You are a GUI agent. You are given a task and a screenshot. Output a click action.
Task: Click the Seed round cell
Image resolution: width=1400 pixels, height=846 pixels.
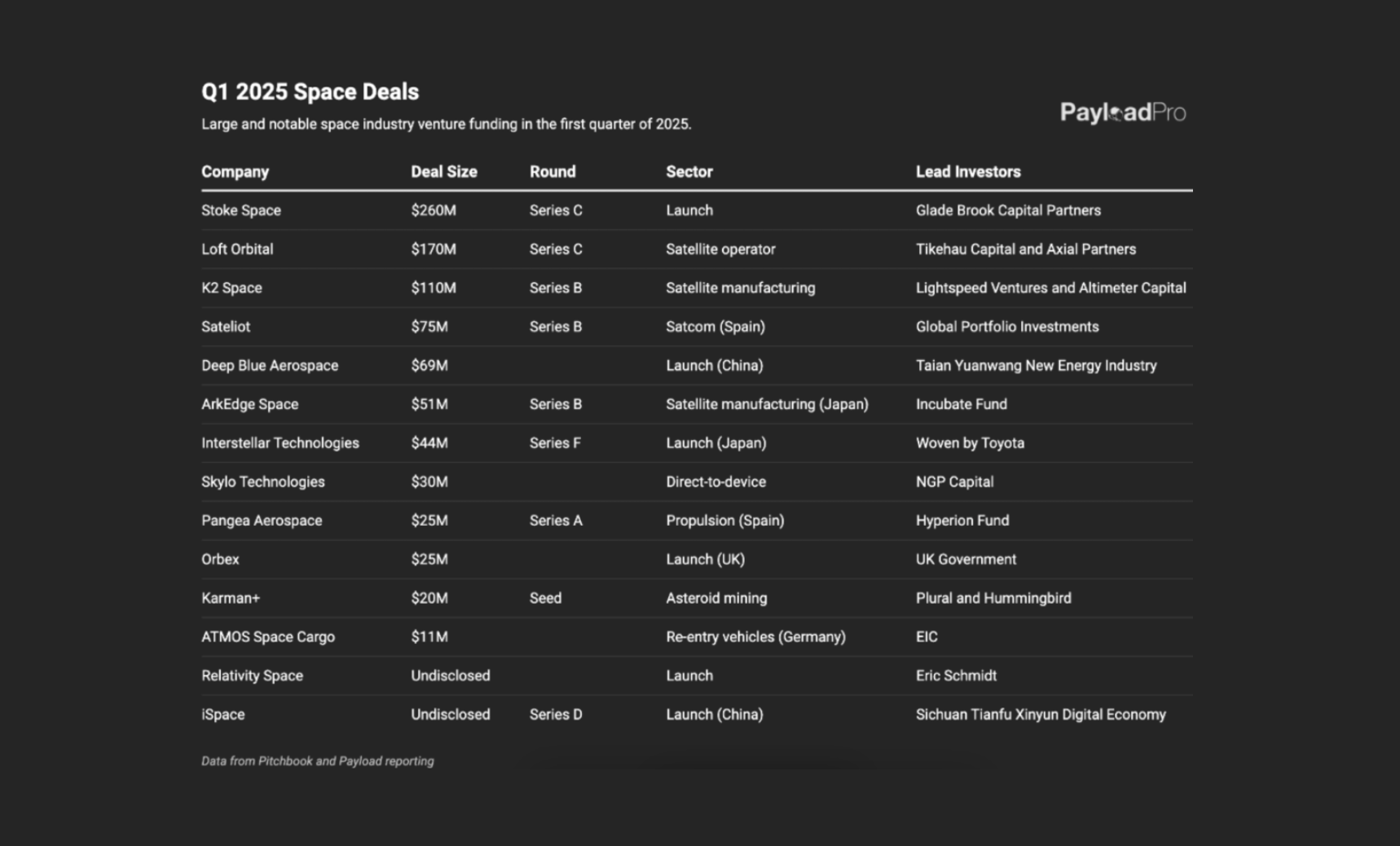tap(545, 598)
